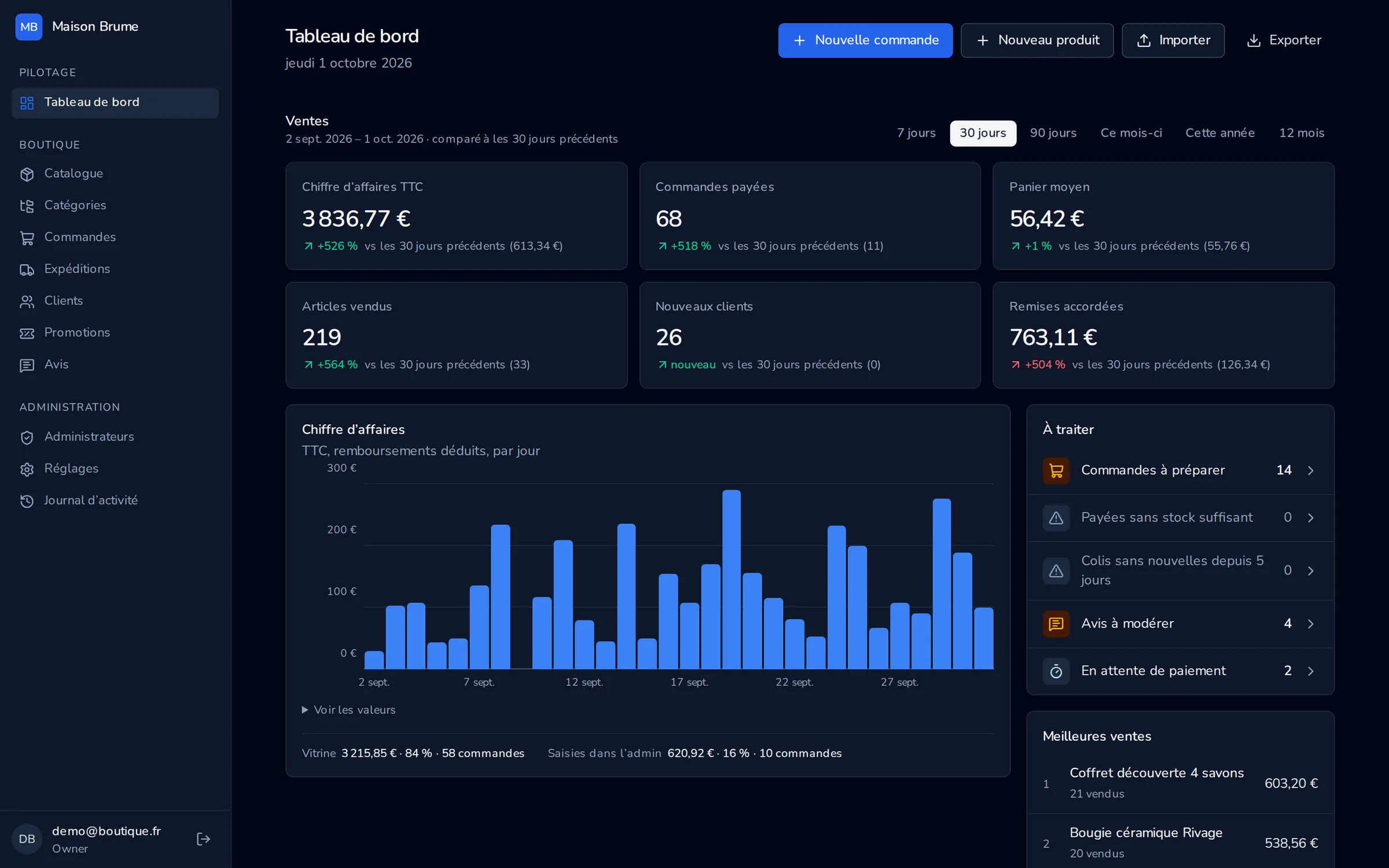Open chevron for Colis sans nouvelles row
The width and height of the screenshot is (1389, 868).
[1311, 571]
